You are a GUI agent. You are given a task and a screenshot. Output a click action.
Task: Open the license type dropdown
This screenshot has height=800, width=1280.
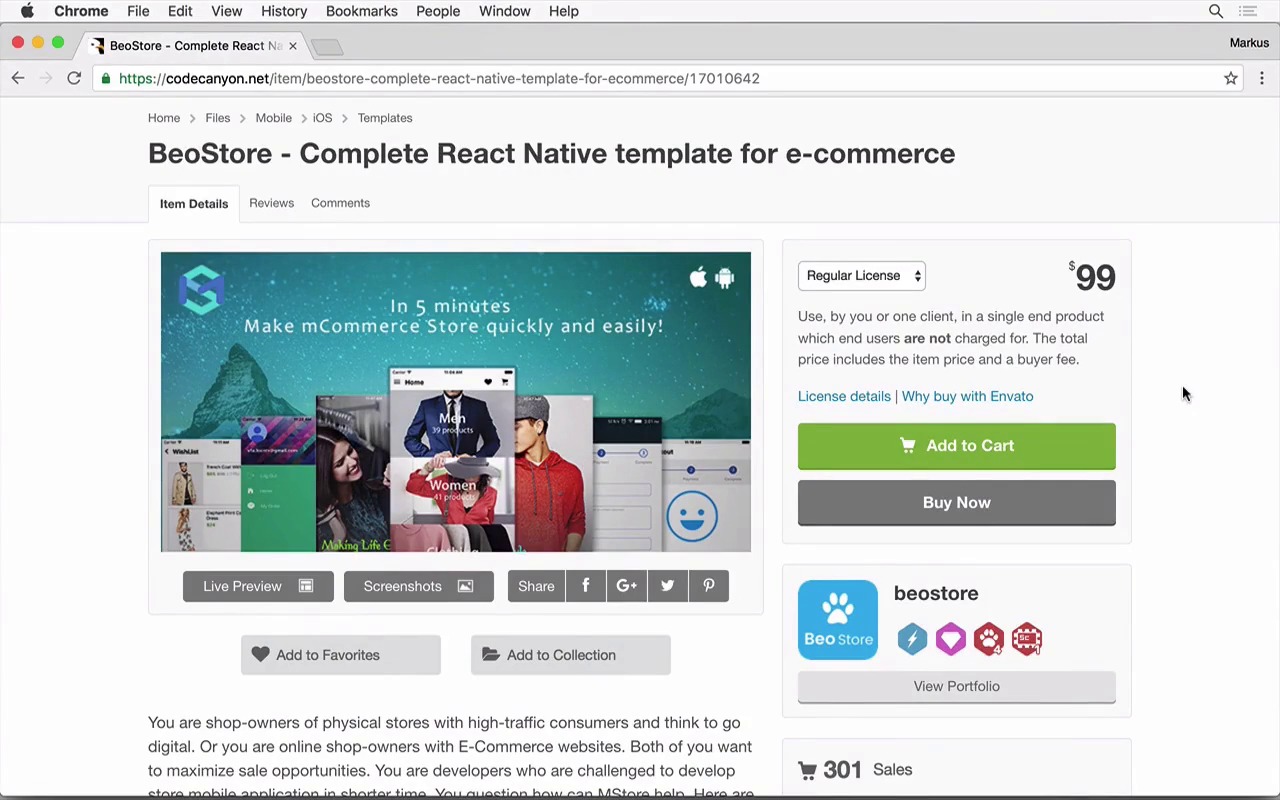coord(862,276)
